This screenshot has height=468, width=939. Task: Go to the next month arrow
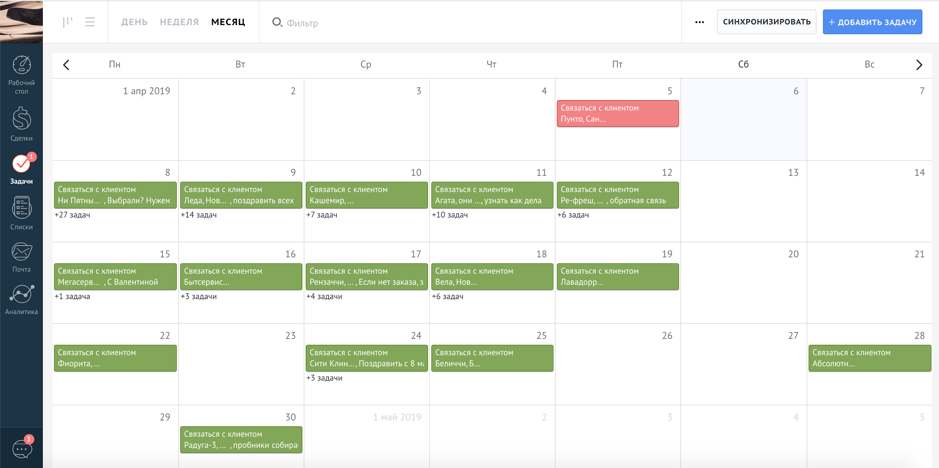click(919, 65)
